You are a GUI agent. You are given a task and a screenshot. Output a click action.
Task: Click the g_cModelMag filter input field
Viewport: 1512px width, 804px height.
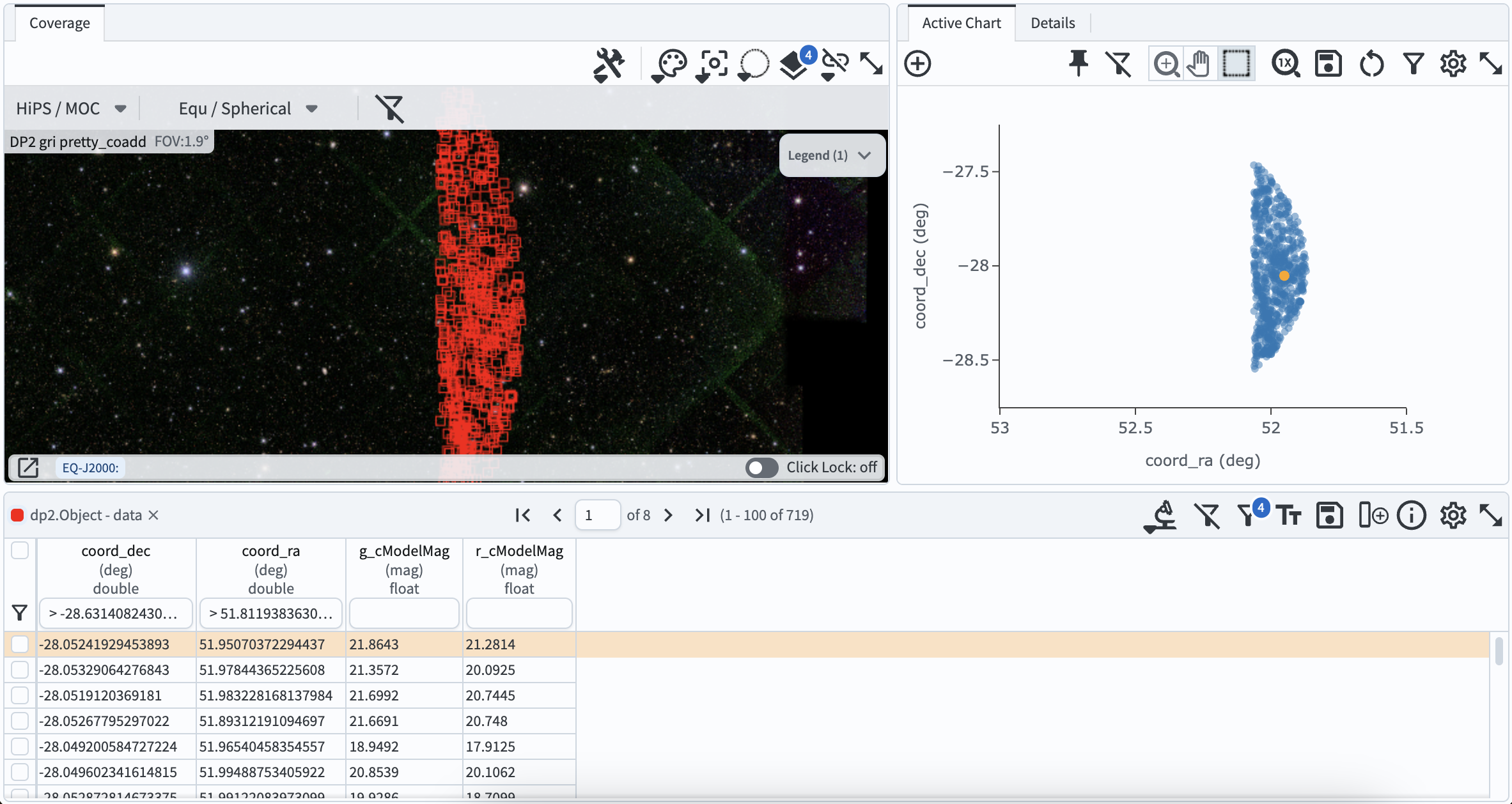[404, 614]
